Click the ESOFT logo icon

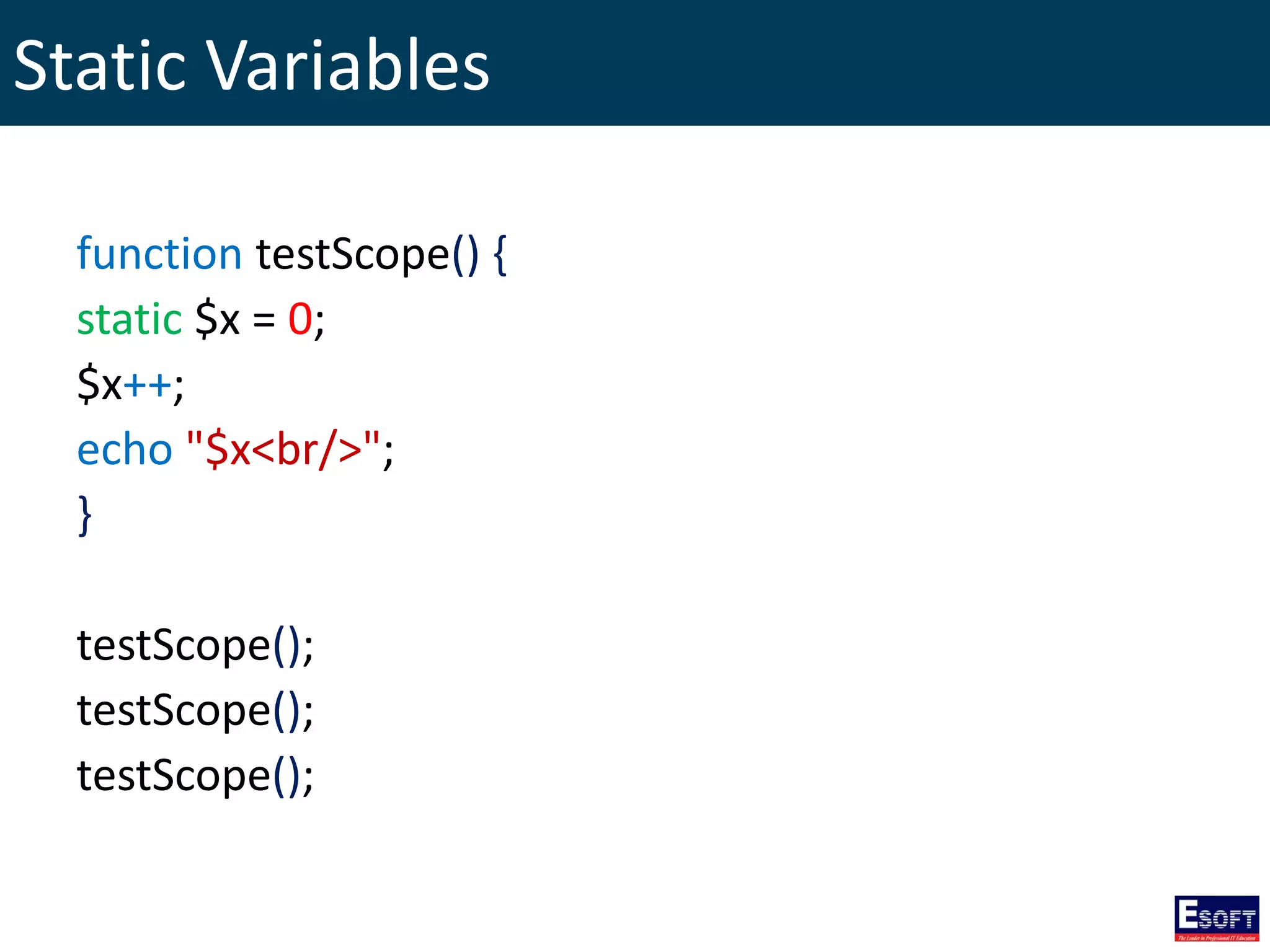[1216, 918]
